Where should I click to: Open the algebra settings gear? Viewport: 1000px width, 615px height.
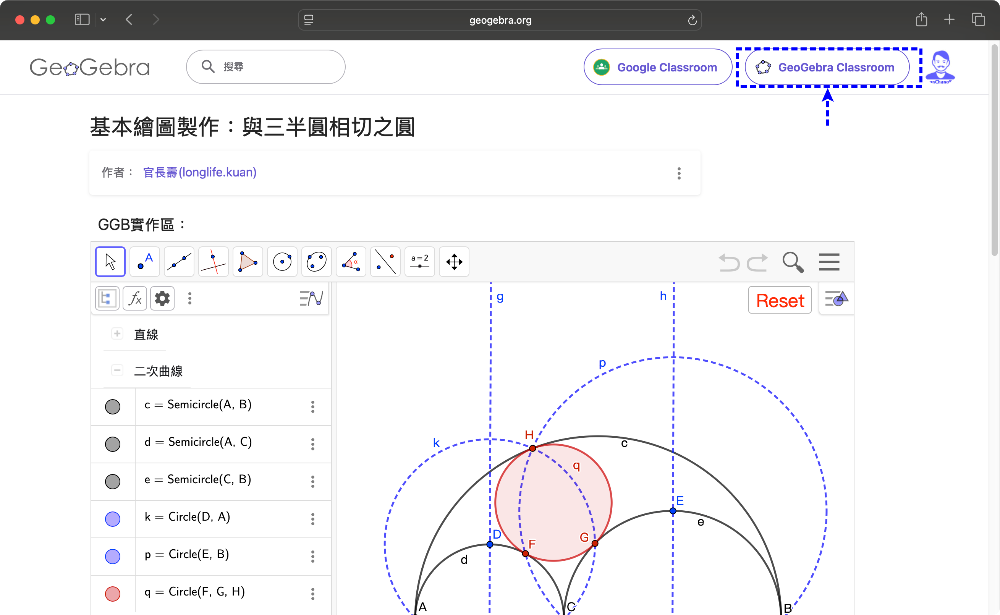(163, 299)
